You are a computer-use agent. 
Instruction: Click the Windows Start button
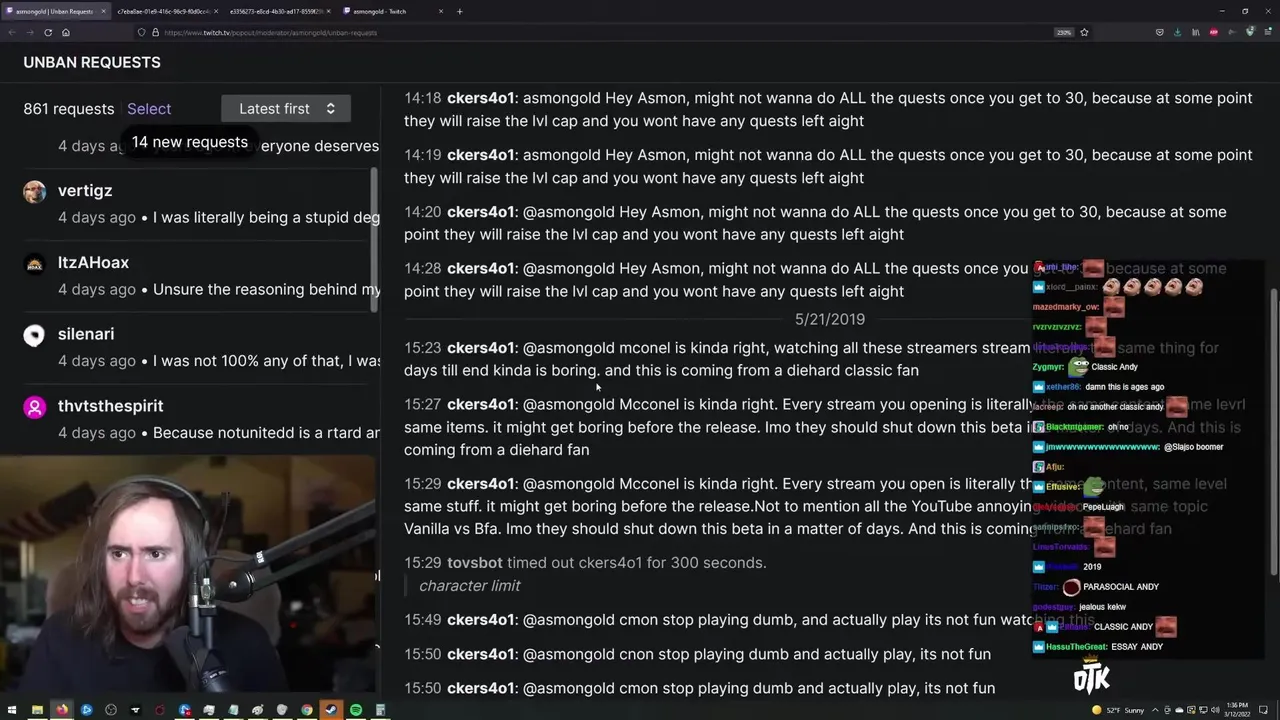(x=12, y=710)
